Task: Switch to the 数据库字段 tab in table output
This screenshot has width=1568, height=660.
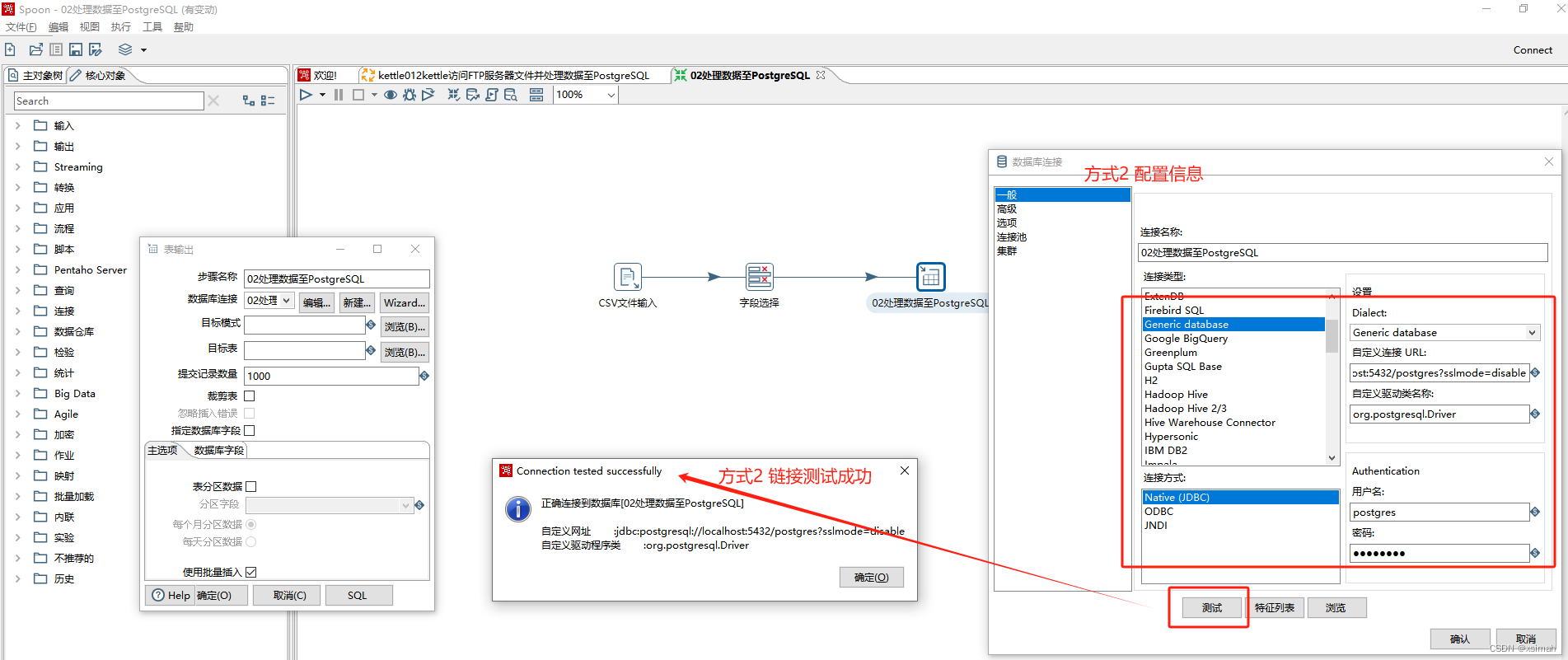Action: pyautogui.click(x=218, y=451)
